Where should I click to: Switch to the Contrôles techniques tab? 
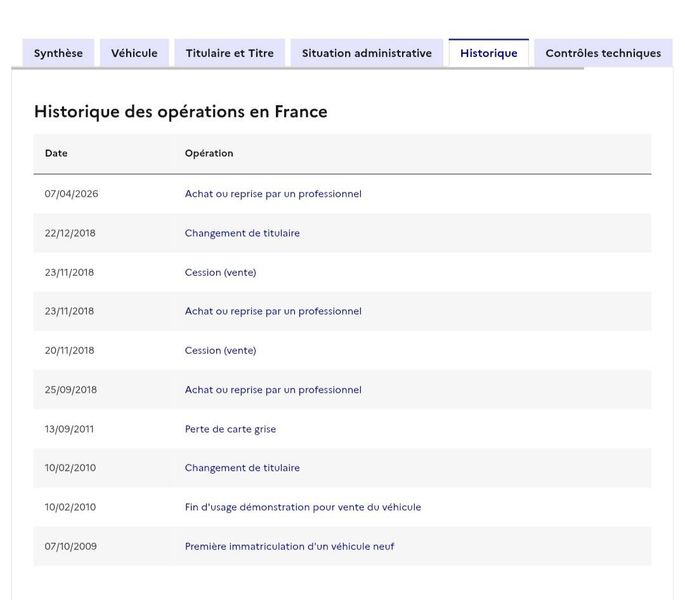(x=603, y=53)
